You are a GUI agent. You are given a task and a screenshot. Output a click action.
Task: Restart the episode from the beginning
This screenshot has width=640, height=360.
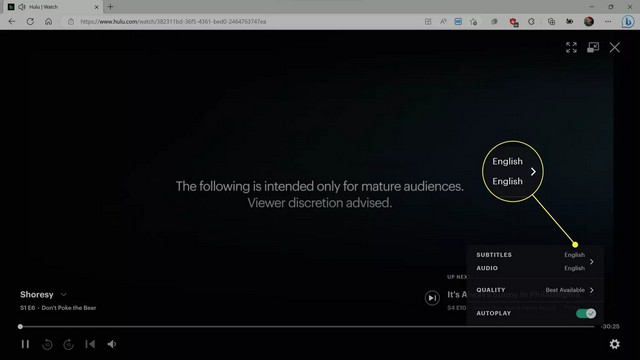click(x=90, y=344)
